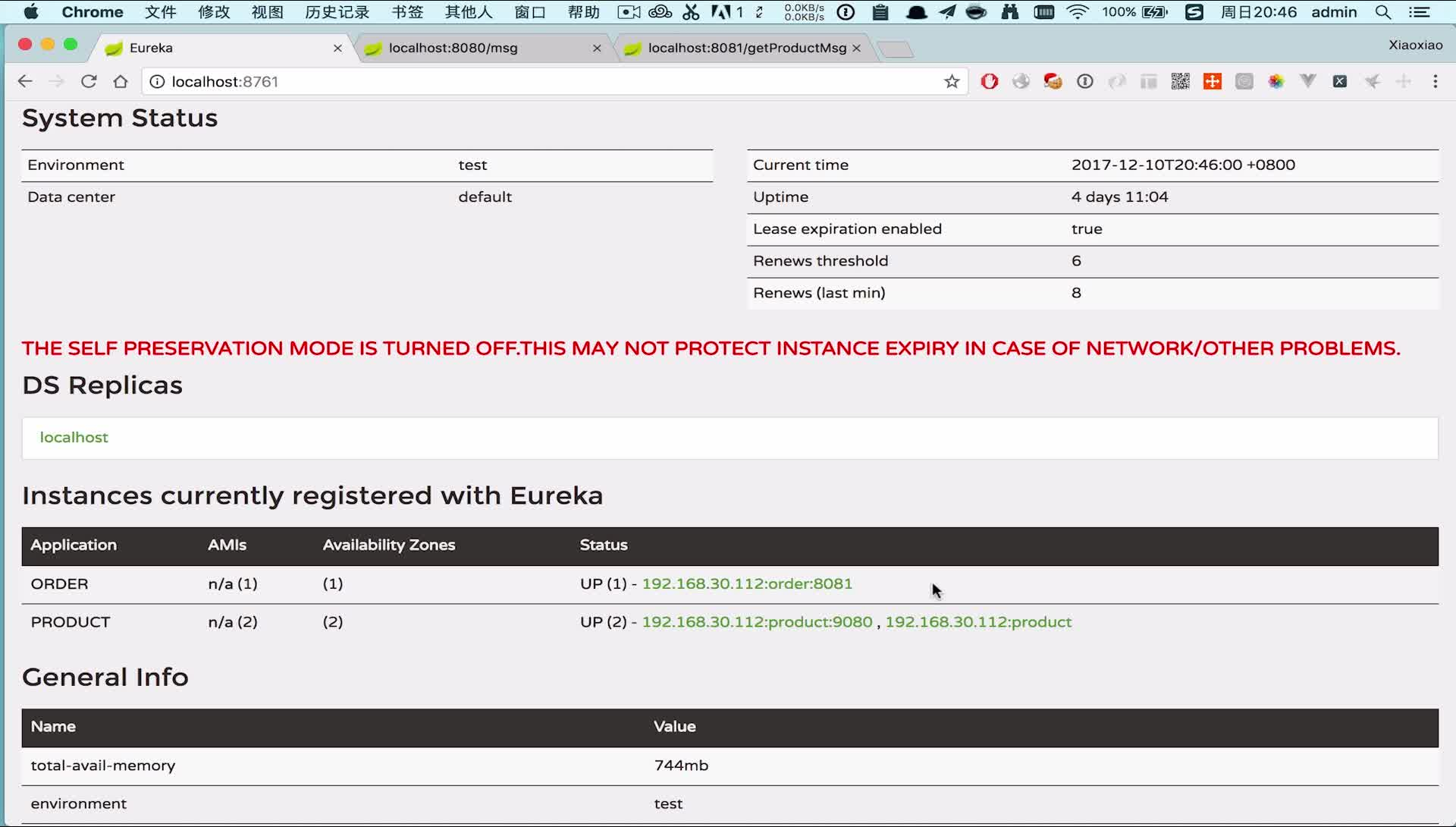
Task: Open the Wi-Fi status menu
Action: (x=1078, y=12)
